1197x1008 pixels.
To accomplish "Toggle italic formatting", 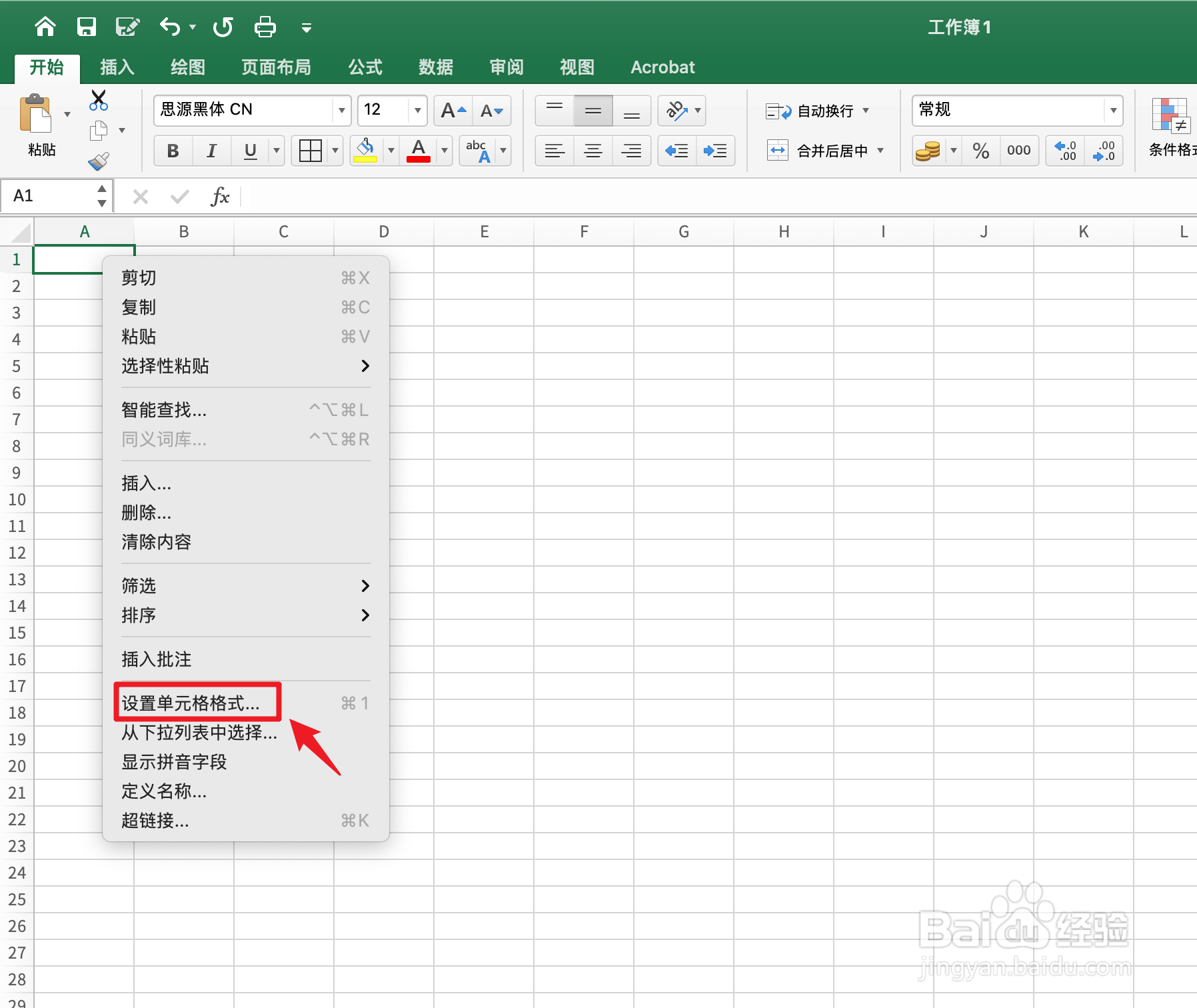I will click(211, 150).
